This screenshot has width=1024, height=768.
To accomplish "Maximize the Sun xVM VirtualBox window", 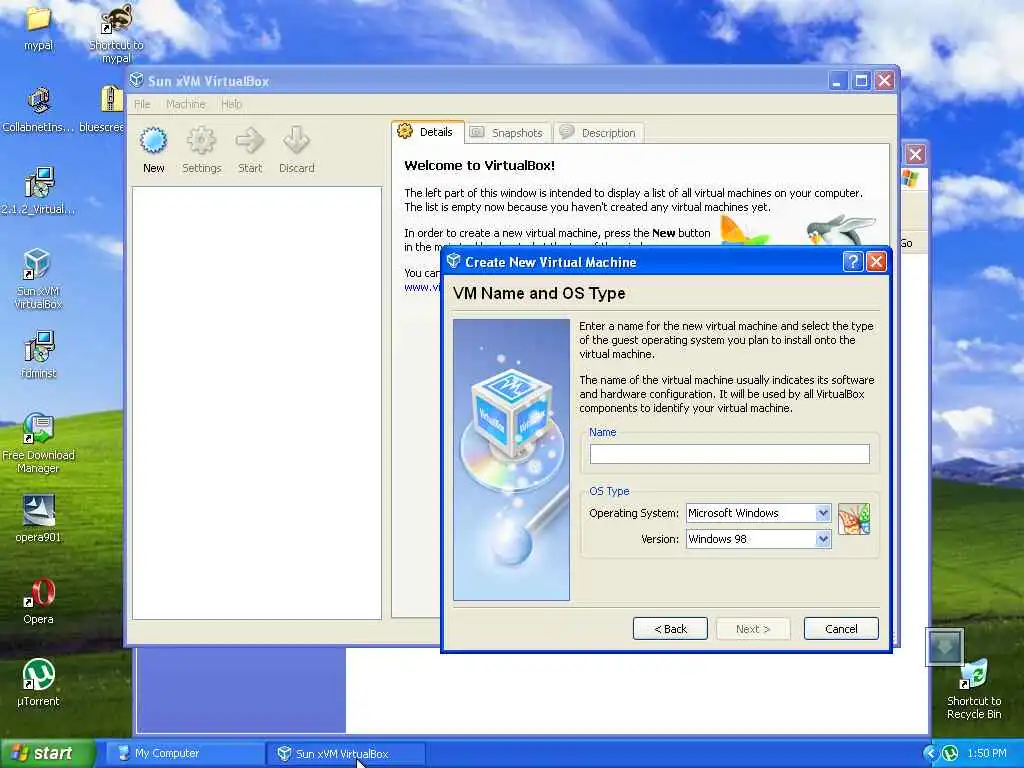I will (861, 81).
